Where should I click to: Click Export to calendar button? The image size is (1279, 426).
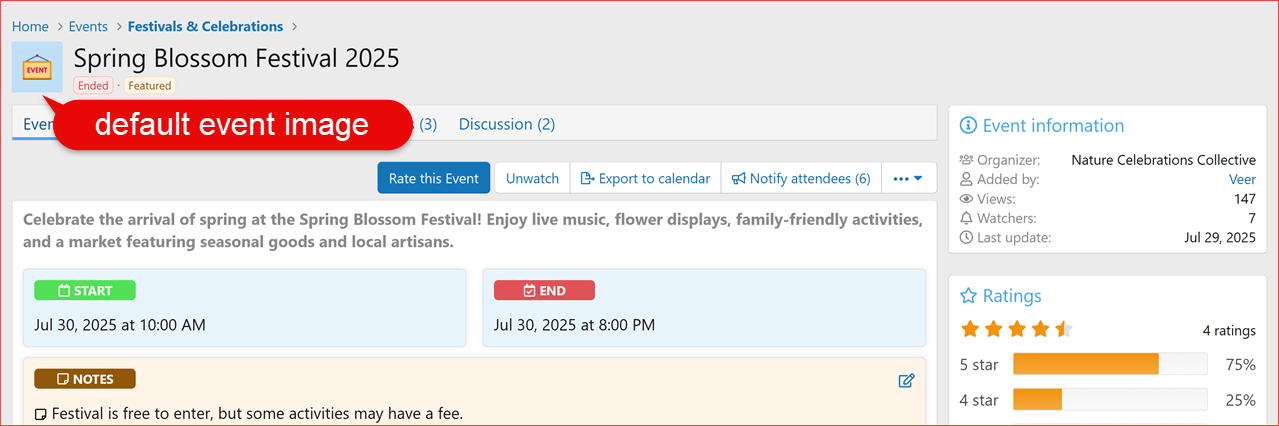pos(645,179)
